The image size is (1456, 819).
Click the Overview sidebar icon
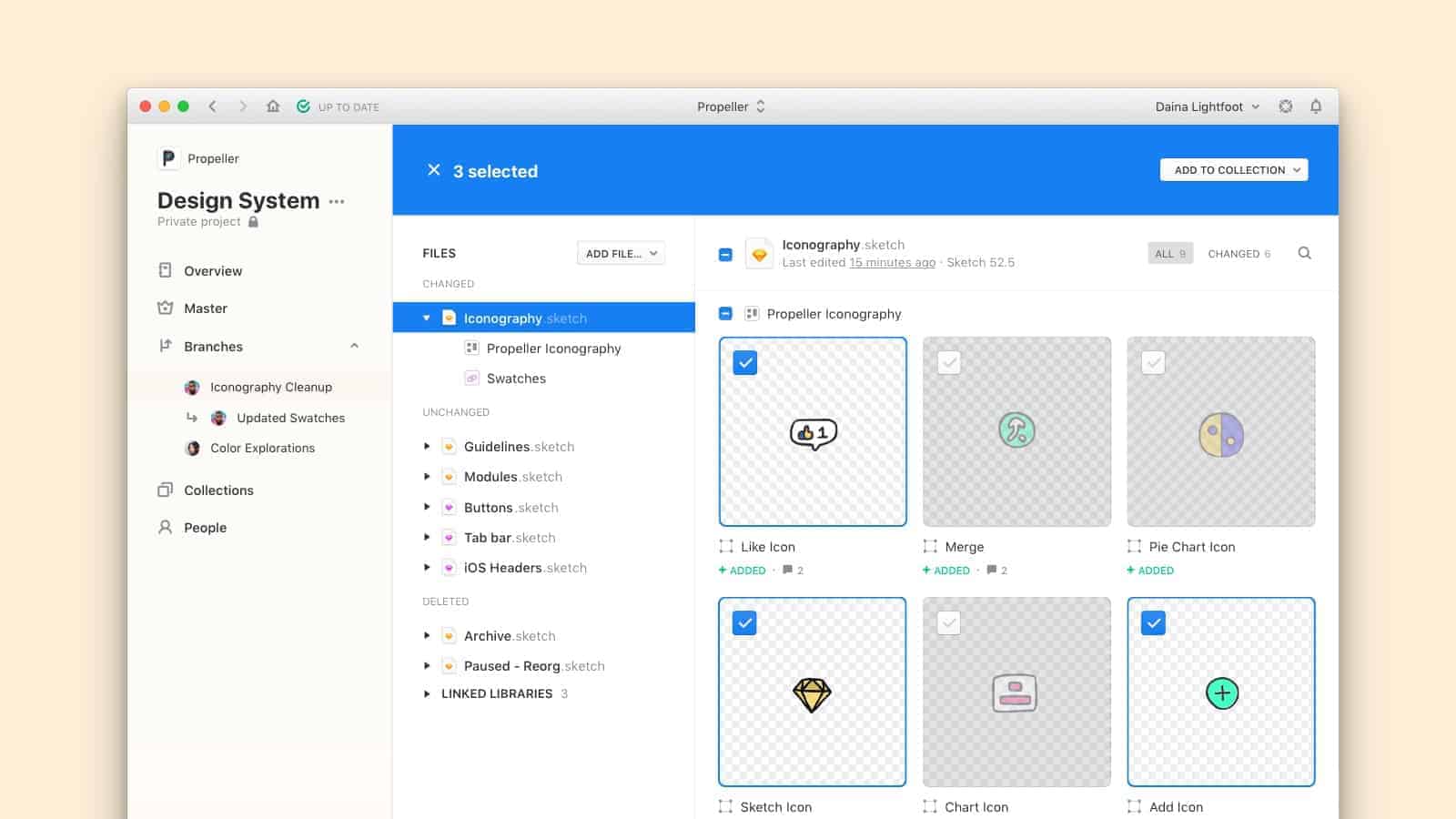pyautogui.click(x=165, y=270)
